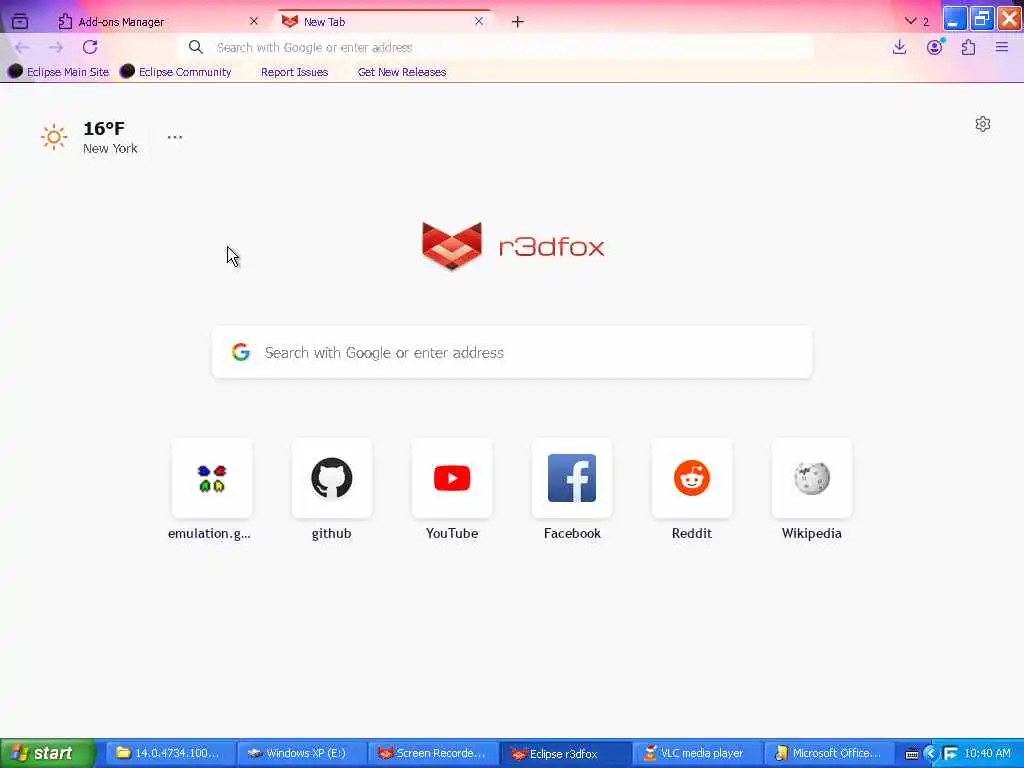Reload the current page
Viewport: 1024px width, 768px height.
[x=90, y=47]
